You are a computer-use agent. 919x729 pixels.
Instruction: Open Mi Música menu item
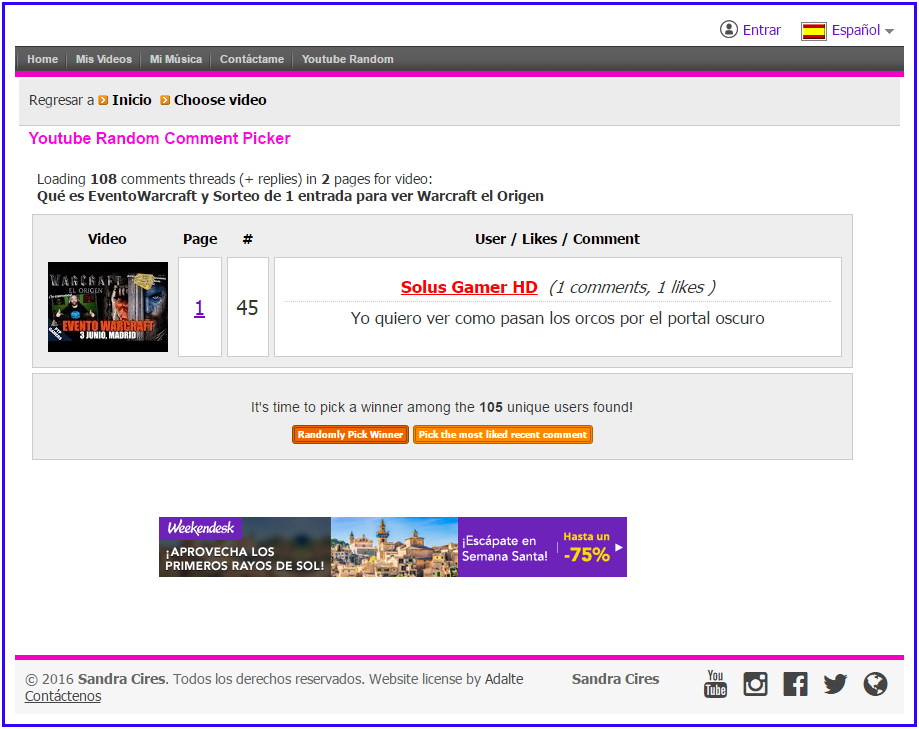click(176, 59)
